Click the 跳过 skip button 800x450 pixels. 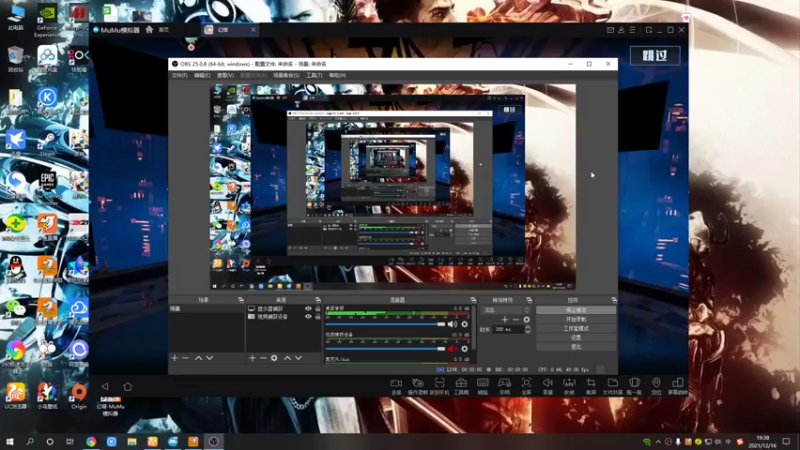tap(655, 56)
